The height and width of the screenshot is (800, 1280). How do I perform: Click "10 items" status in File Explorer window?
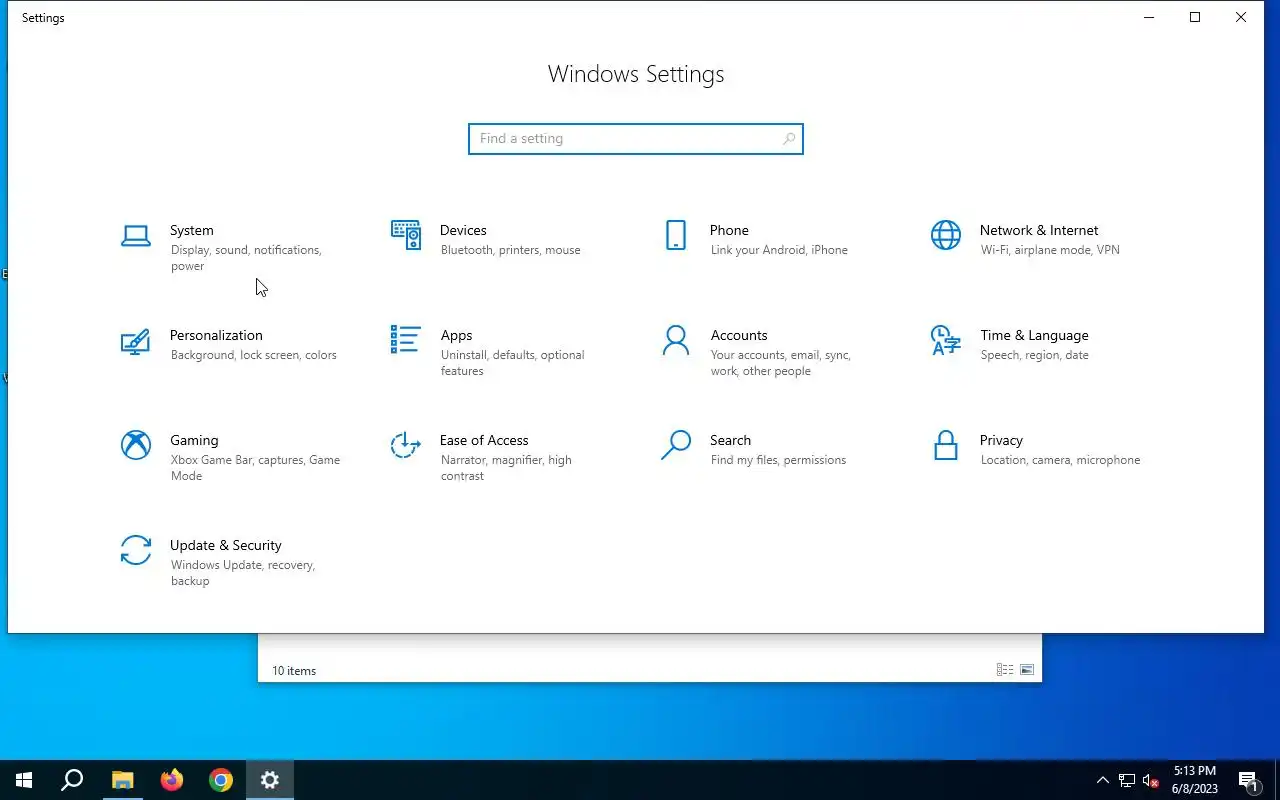[x=294, y=671]
